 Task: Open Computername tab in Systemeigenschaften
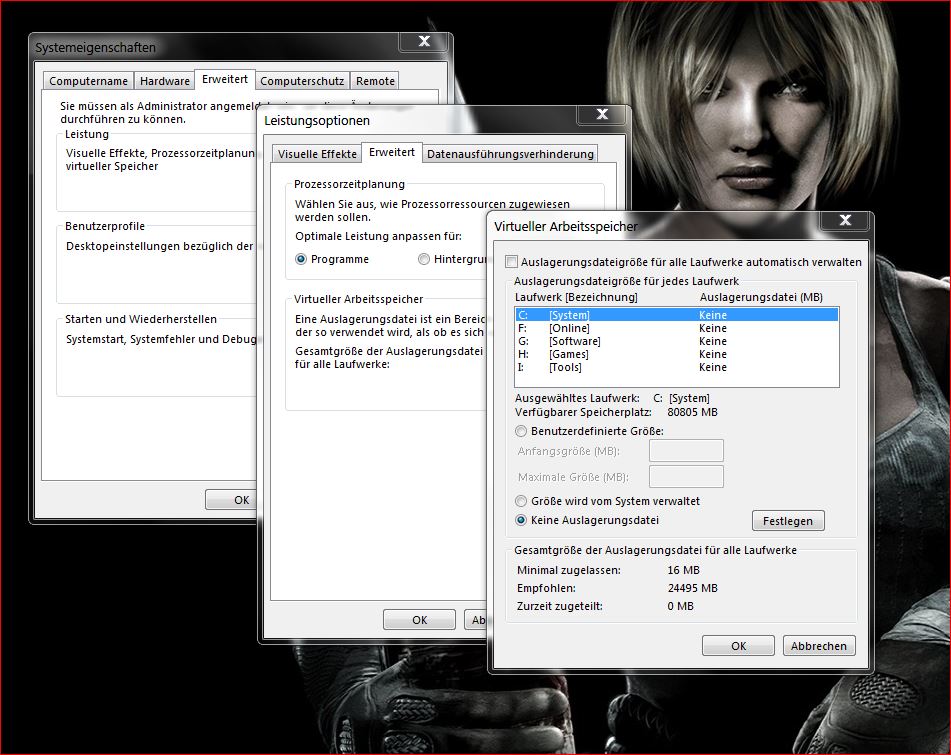point(89,81)
